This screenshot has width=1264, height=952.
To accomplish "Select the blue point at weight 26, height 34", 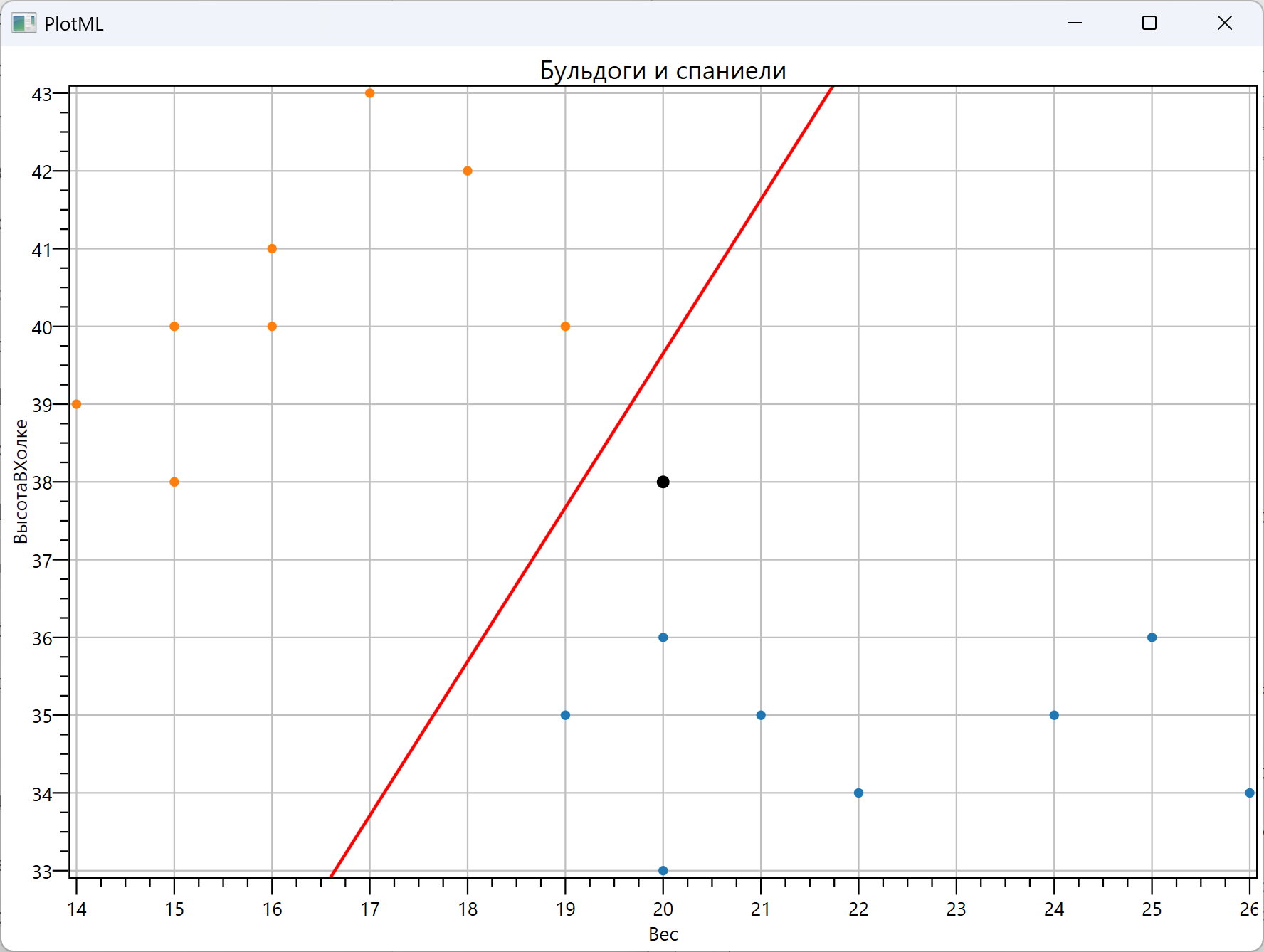I will coord(1250,793).
